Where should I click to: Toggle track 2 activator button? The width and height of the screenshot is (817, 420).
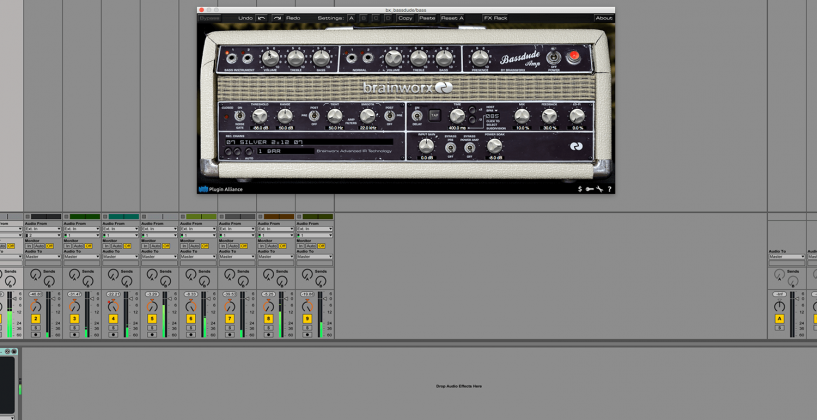35,319
